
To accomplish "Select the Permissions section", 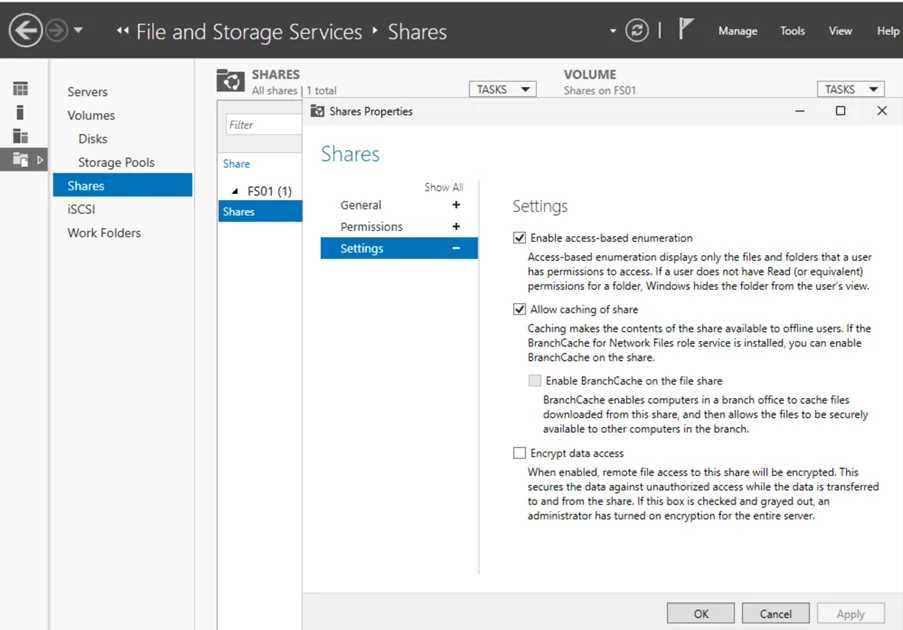I will (x=371, y=227).
